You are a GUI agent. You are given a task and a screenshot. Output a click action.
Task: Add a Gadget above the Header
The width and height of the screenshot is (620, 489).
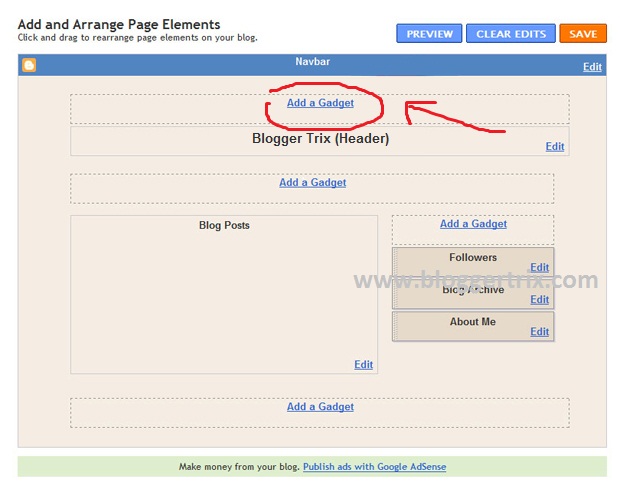[x=320, y=103]
